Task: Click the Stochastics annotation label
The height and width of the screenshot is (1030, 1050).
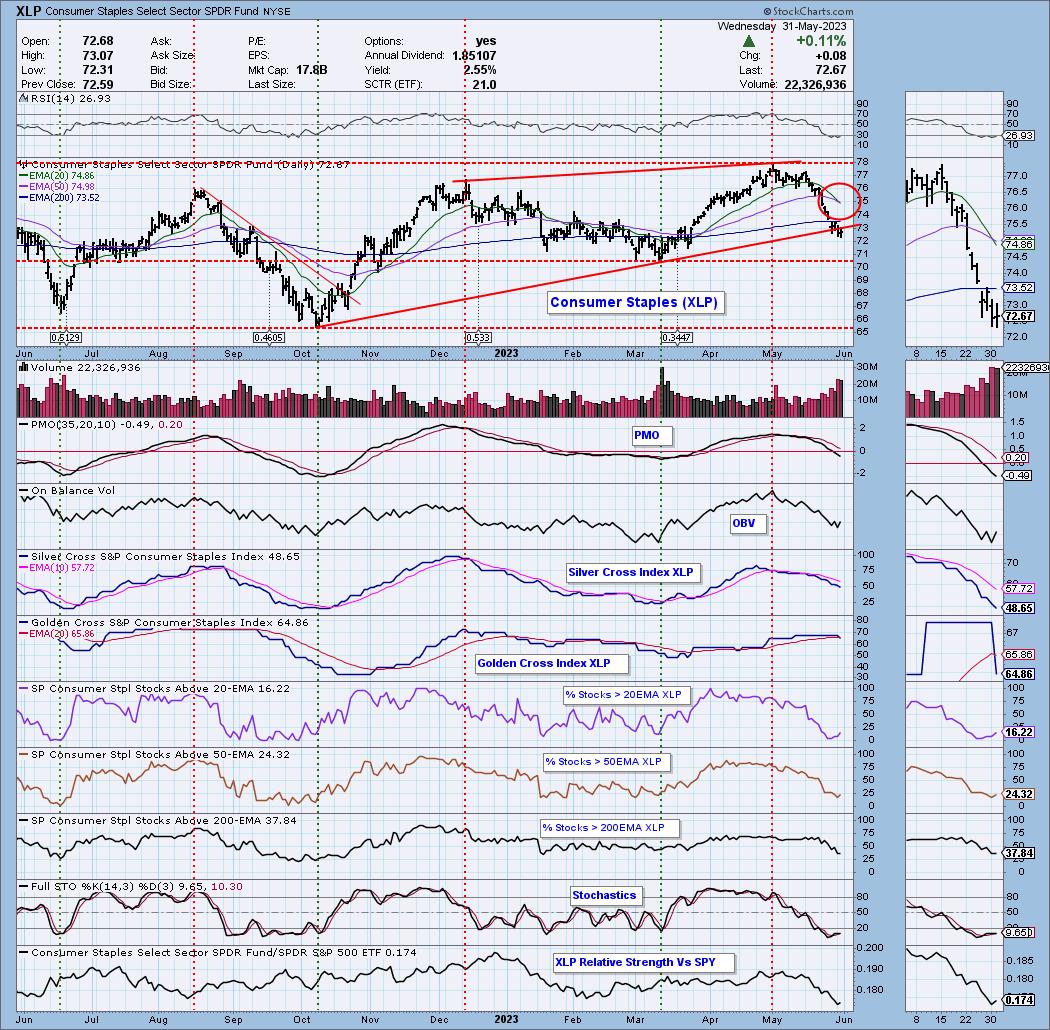Action: tap(604, 895)
